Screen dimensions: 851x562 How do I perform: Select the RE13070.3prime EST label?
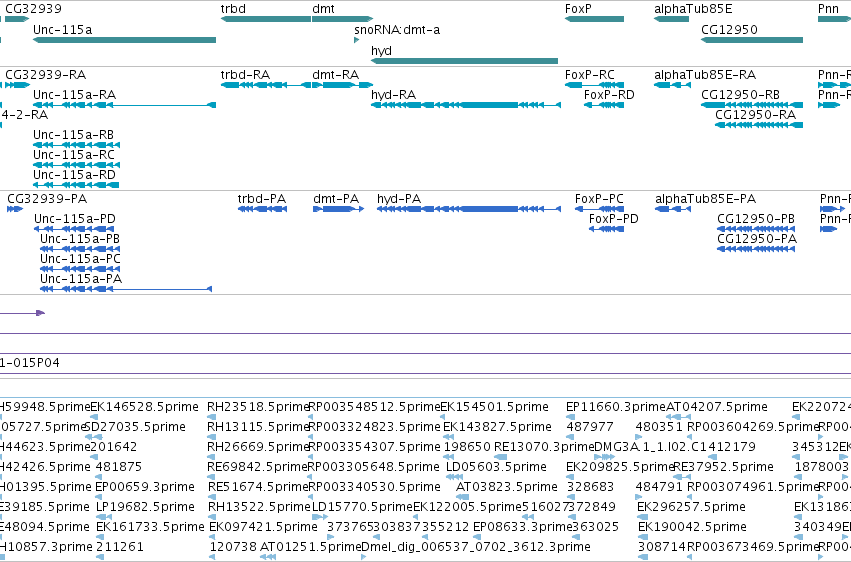pos(544,447)
